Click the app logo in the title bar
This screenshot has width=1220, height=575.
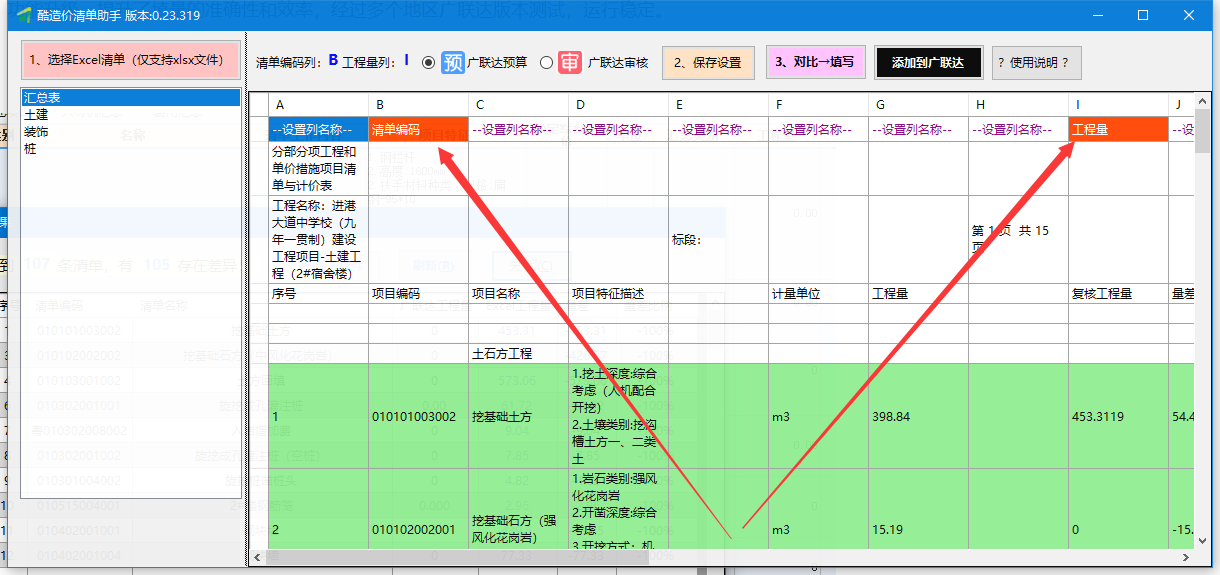pos(11,15)
